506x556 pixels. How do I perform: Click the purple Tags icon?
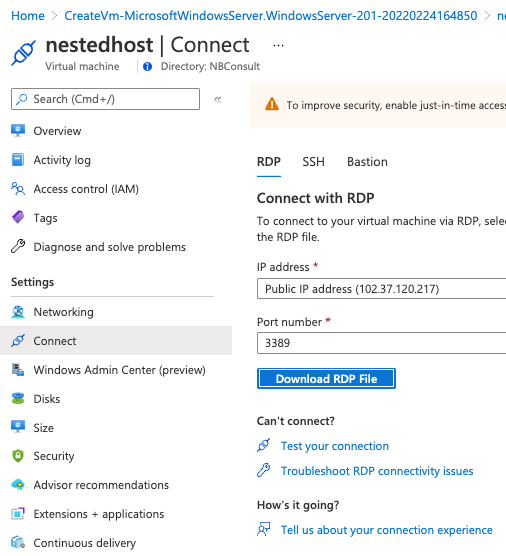tap(18, 217)
